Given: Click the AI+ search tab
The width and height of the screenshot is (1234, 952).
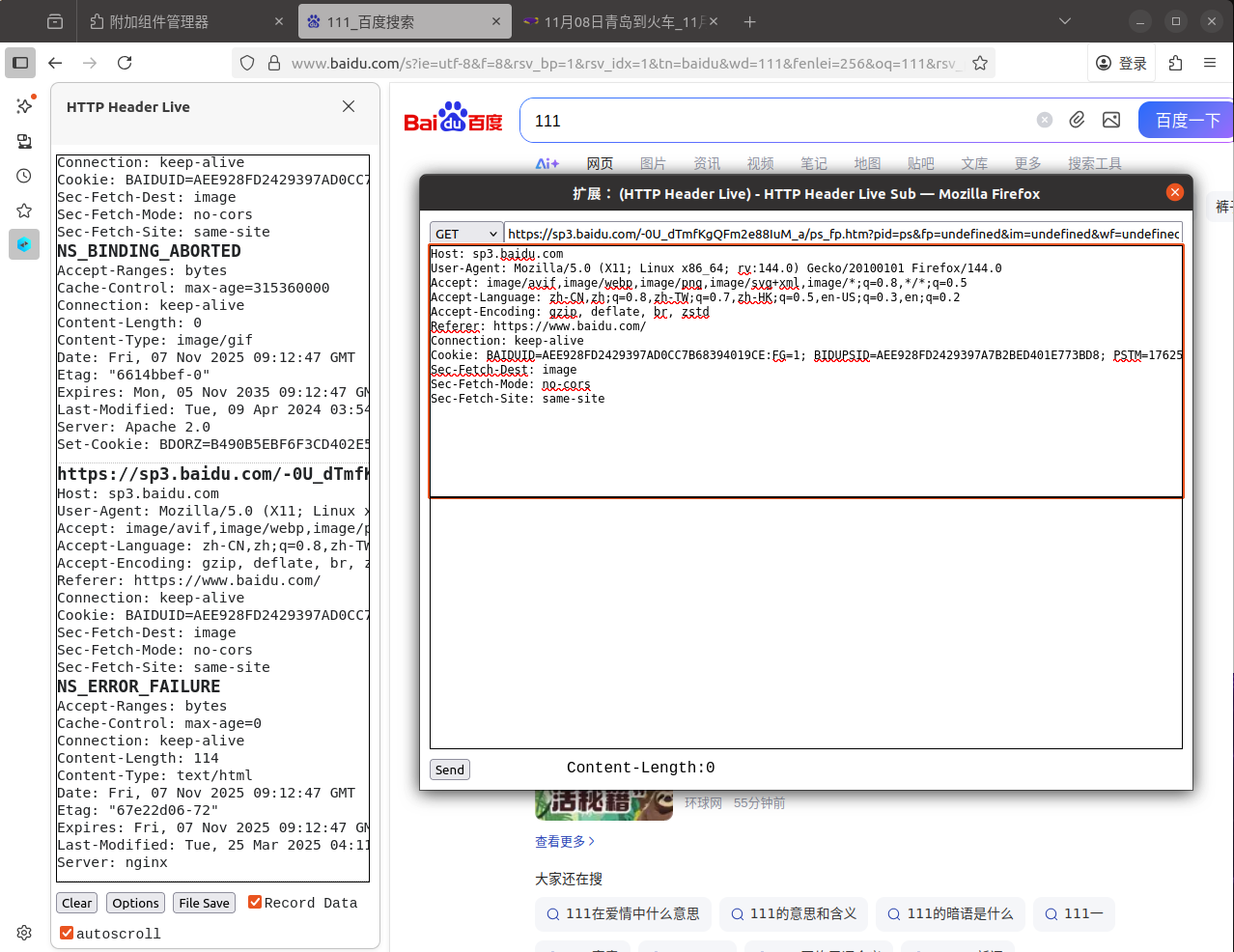Looking at the screenshot, I should pyautogui.click(x=547, y=163).
